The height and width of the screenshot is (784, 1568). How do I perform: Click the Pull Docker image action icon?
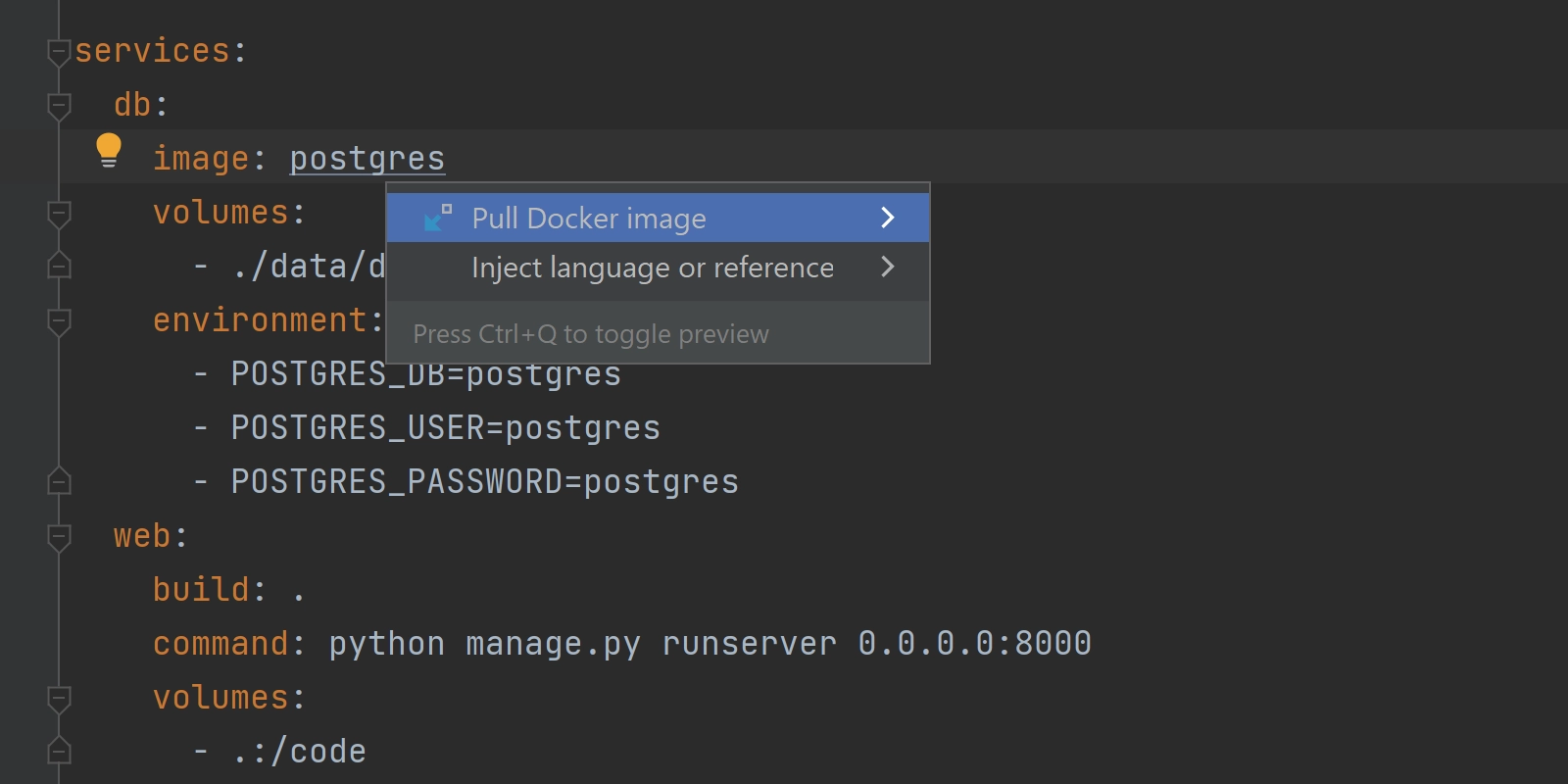[x=437, y=218]
